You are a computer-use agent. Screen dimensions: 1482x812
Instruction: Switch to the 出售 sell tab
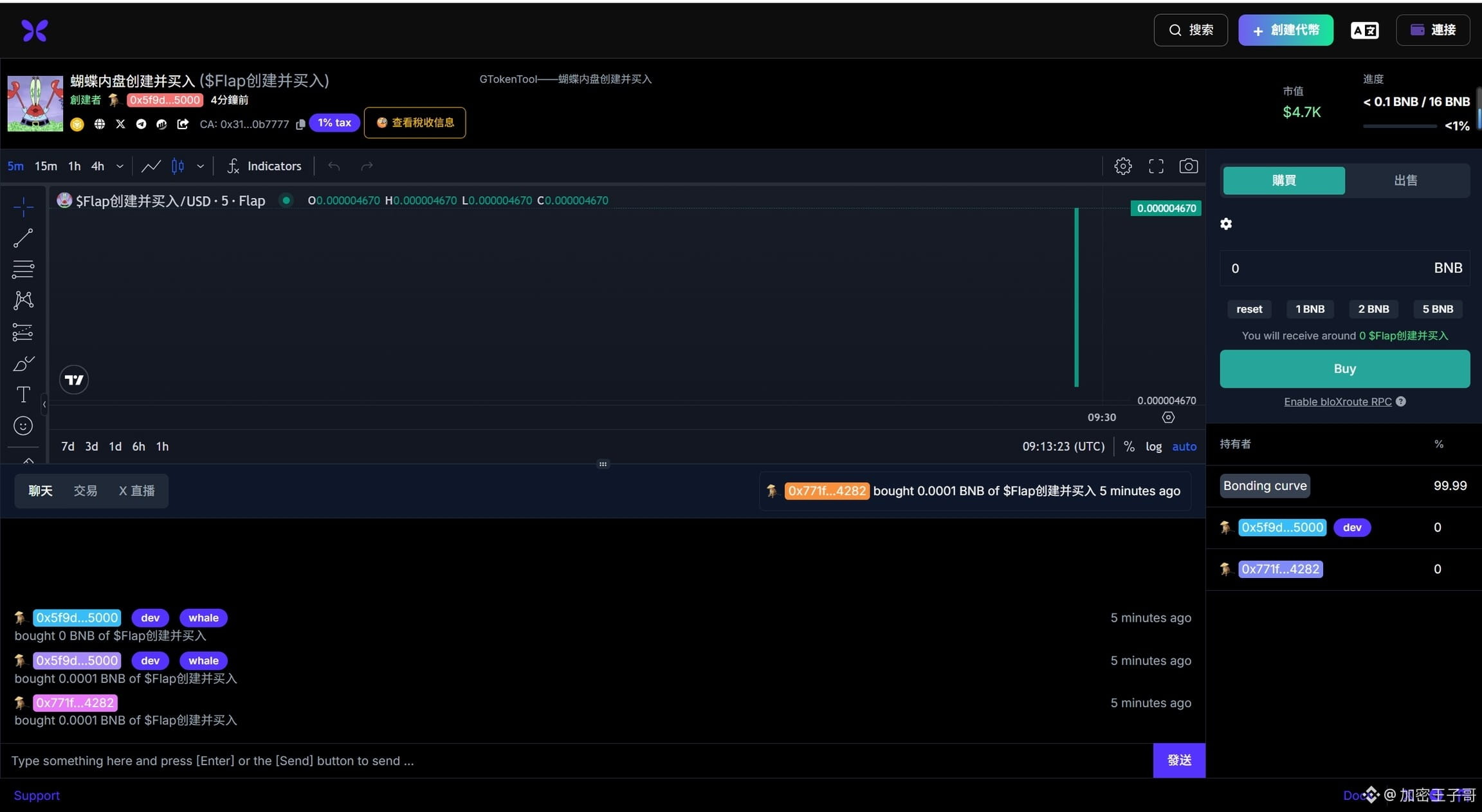point(1405,181)
